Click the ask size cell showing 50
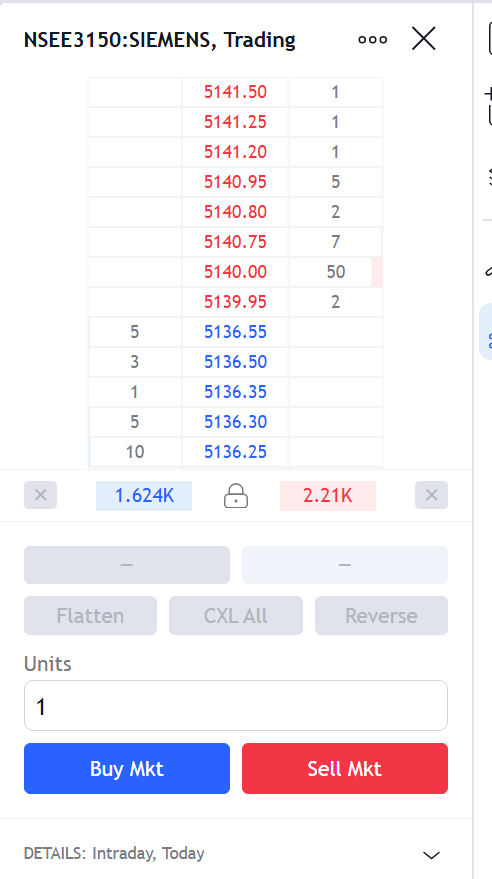This screenshot has height=879, width=492. coord(336,272)
